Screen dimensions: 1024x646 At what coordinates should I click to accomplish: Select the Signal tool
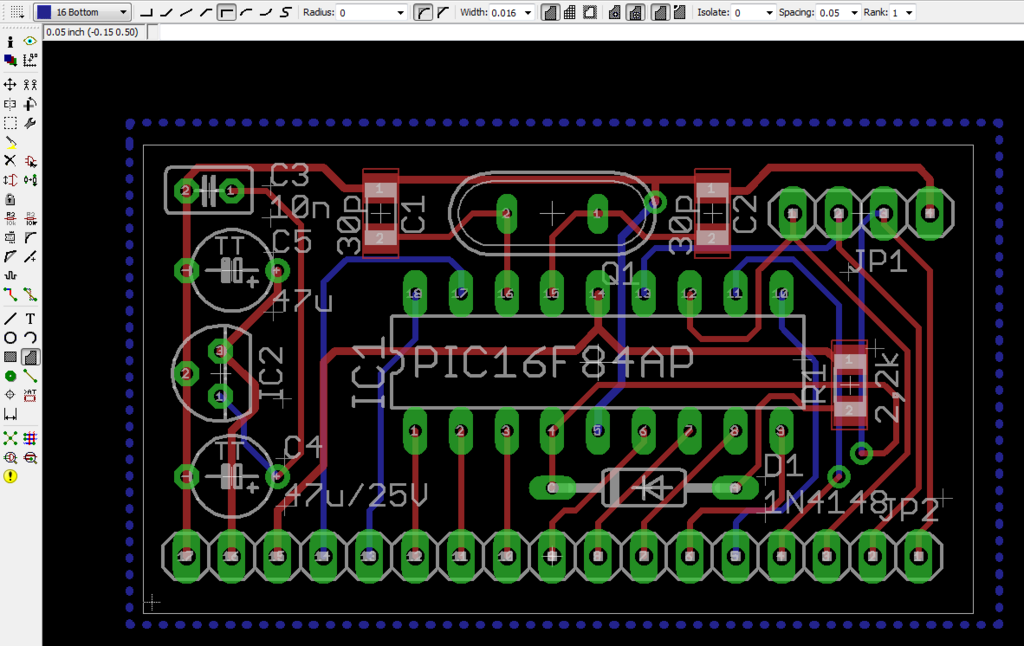(x=30, y=376)
